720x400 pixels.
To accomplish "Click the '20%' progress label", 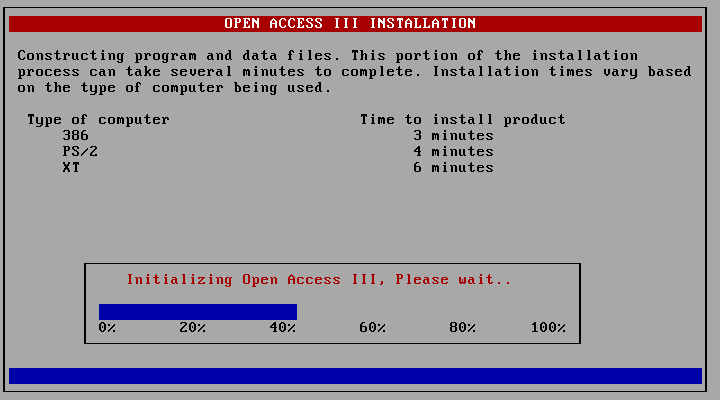I will point(192,327).
